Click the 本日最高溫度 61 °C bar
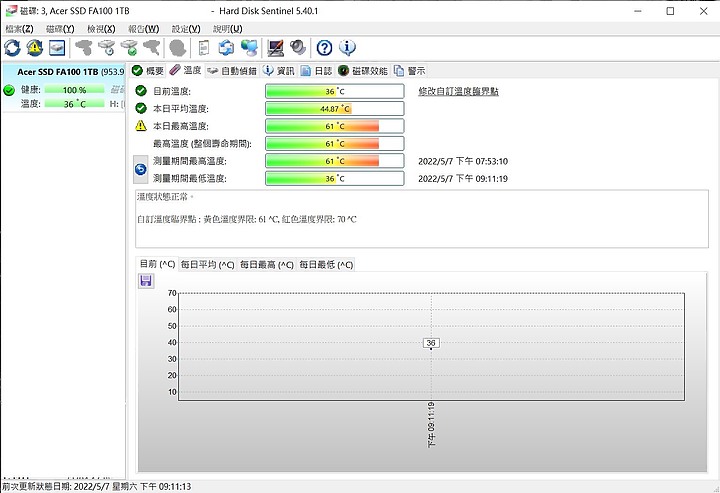Viewport: 720px width, 493px height. coord(335,126)
